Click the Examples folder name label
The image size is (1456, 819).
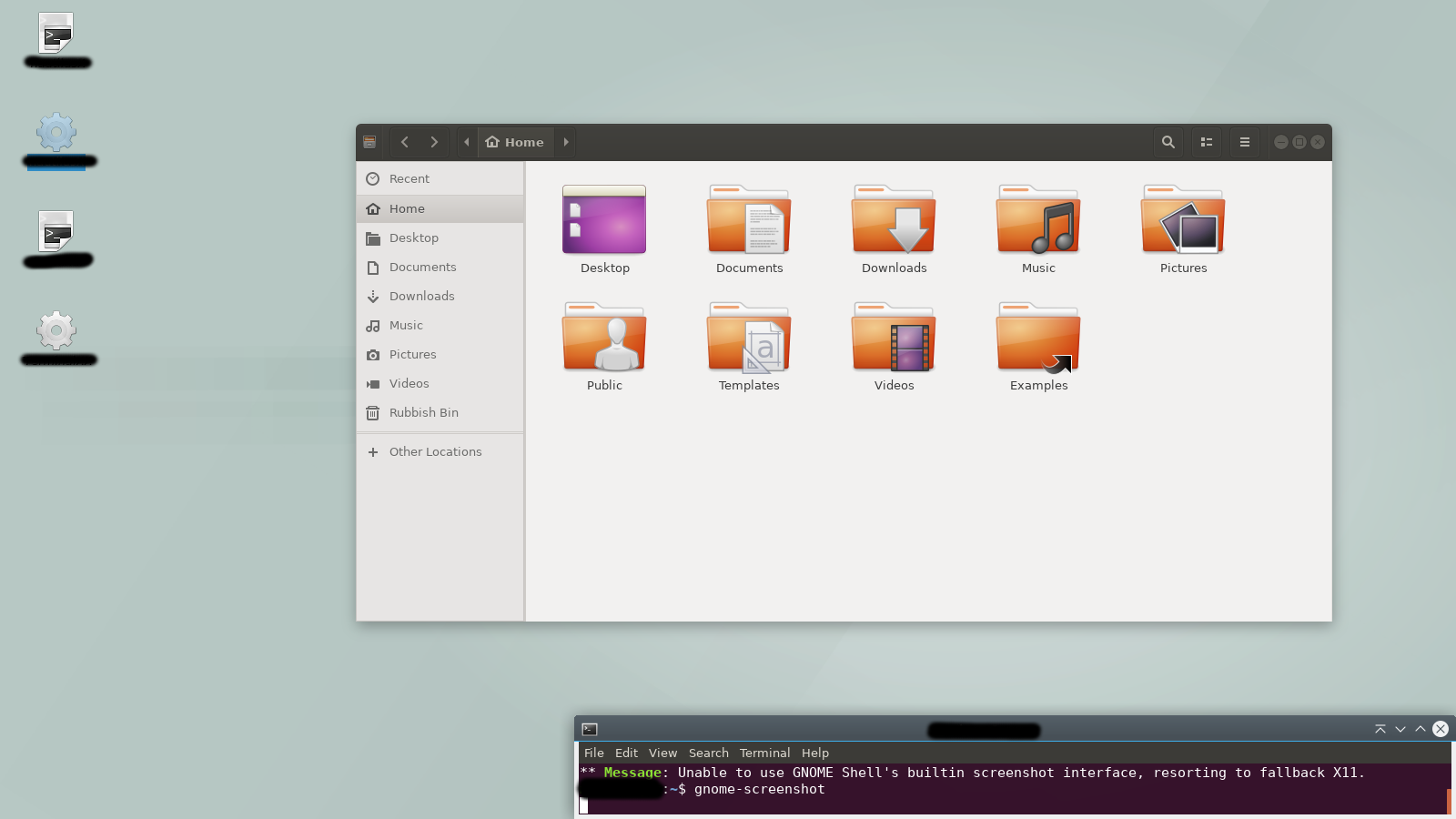click(1038, 385)
